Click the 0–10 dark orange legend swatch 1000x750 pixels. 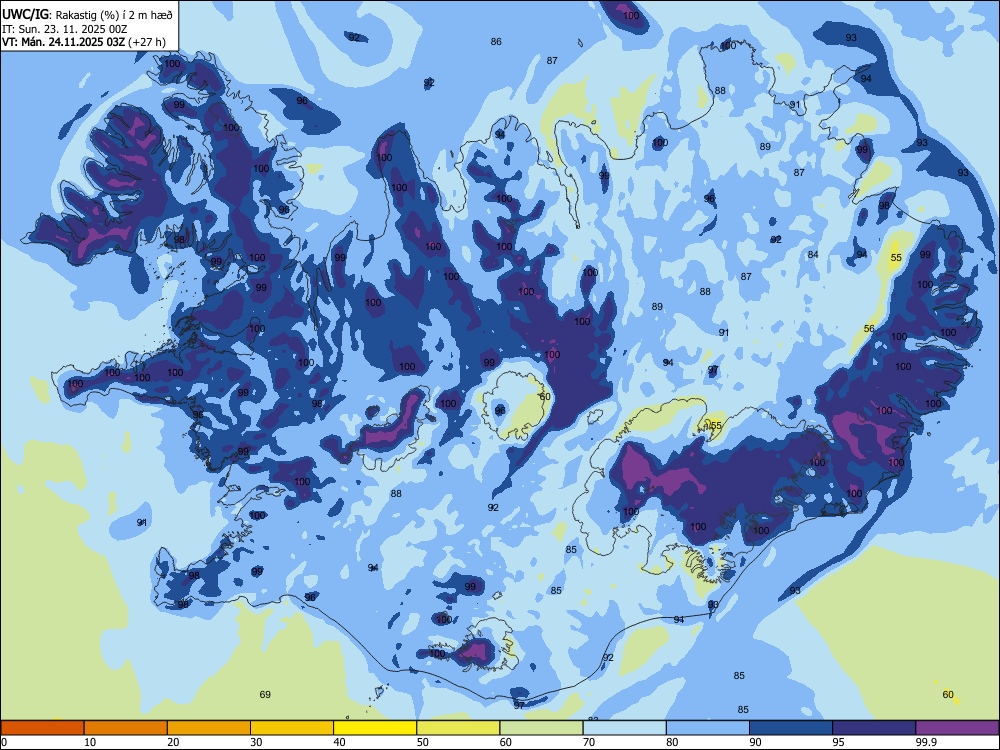(x=42, y=728)
